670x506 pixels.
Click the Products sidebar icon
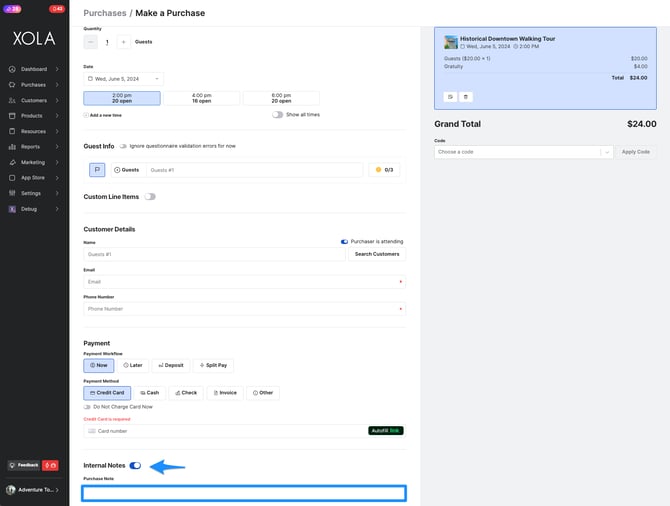click(12, 116)
